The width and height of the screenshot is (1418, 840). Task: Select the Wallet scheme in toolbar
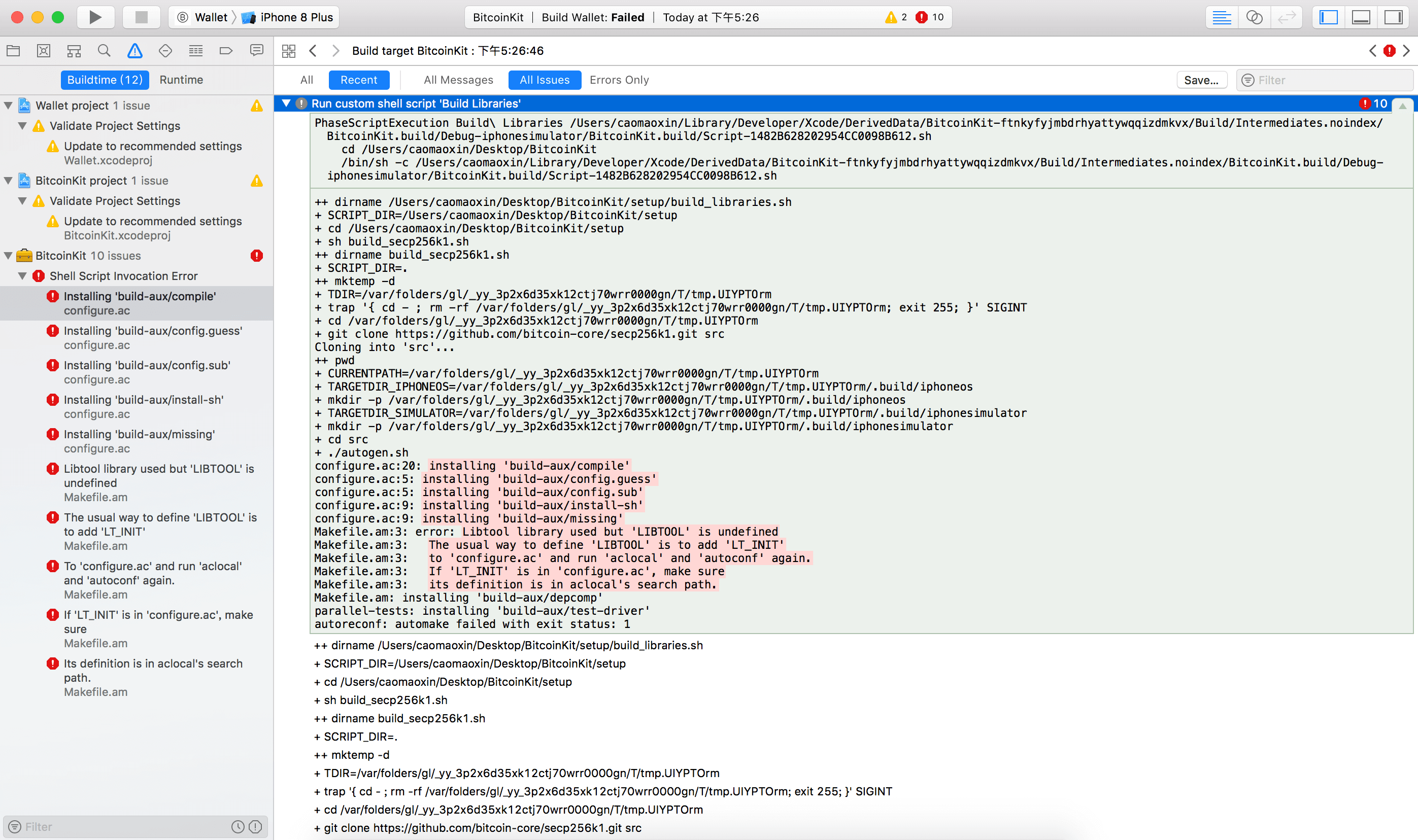[202, 17]
